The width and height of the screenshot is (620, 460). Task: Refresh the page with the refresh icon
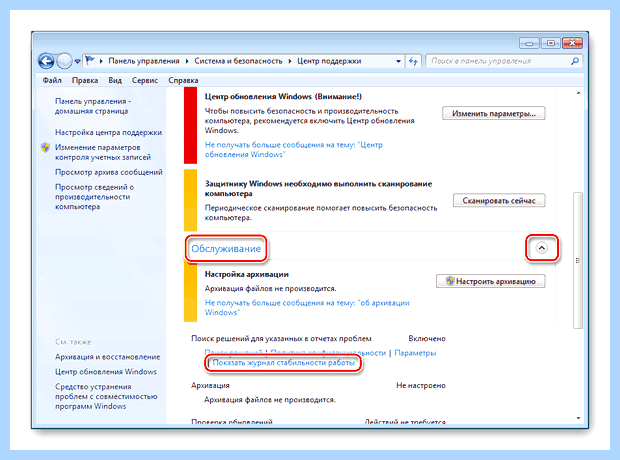[x=413, y=61]
